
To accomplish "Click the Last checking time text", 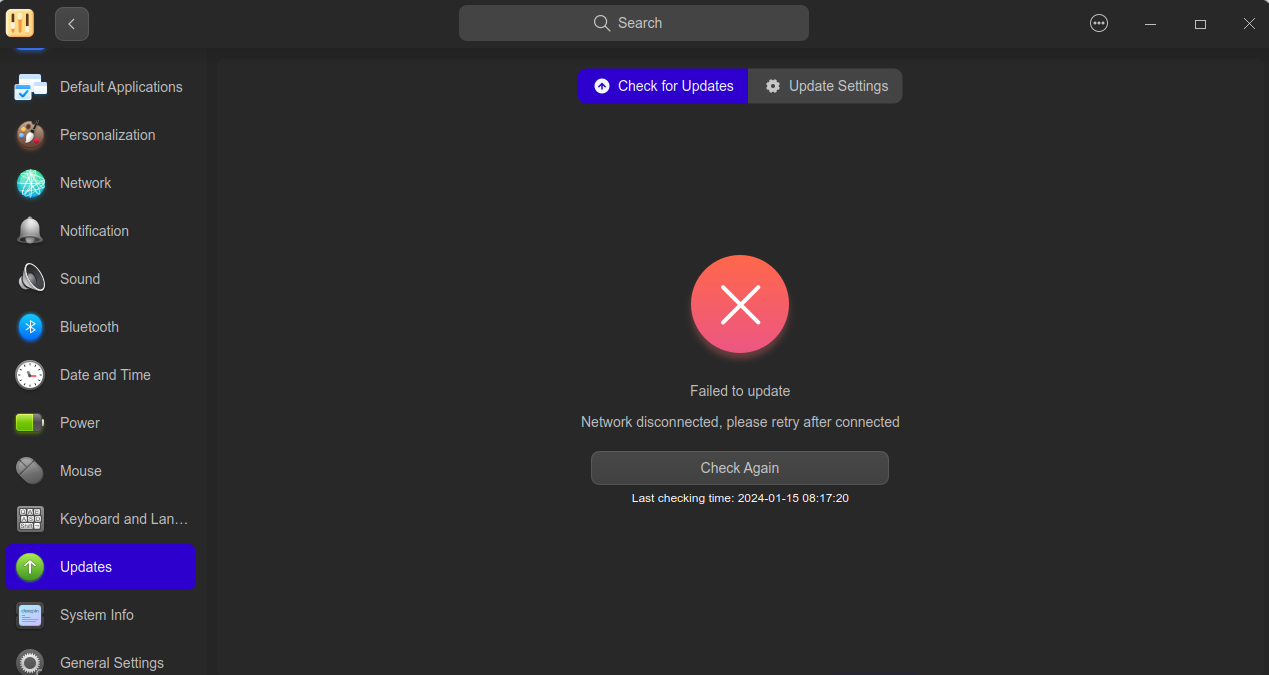I will coord(740,498).
